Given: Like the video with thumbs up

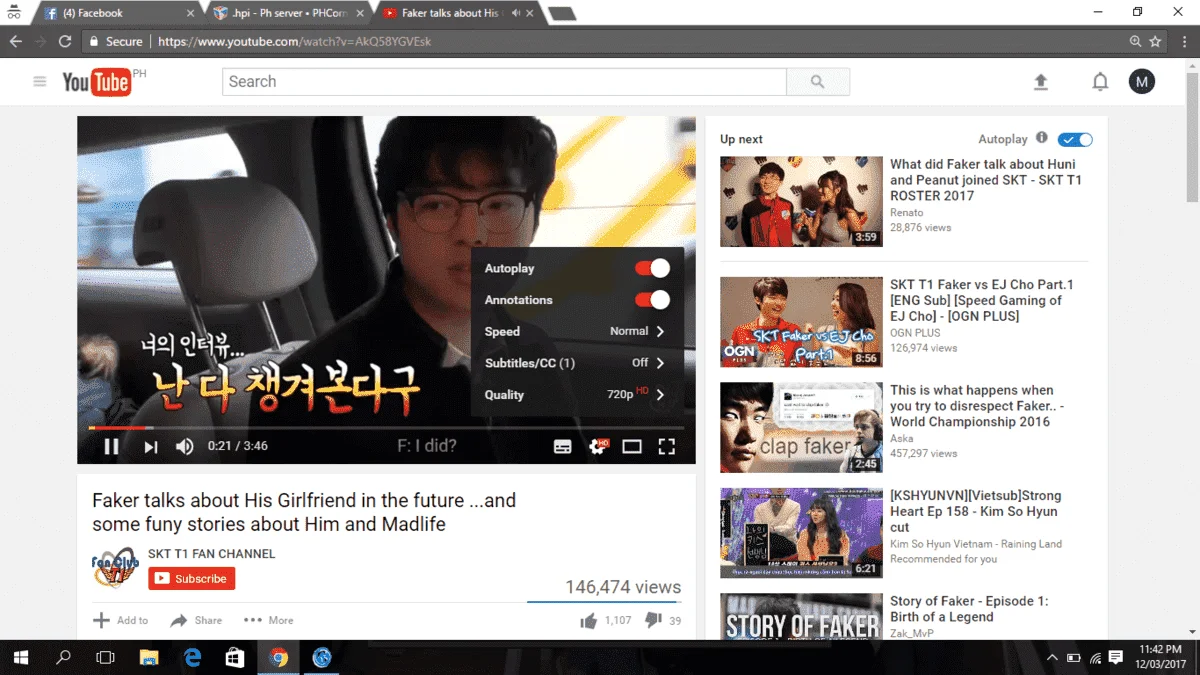Looking at the screenshot, I should point(589,621).
